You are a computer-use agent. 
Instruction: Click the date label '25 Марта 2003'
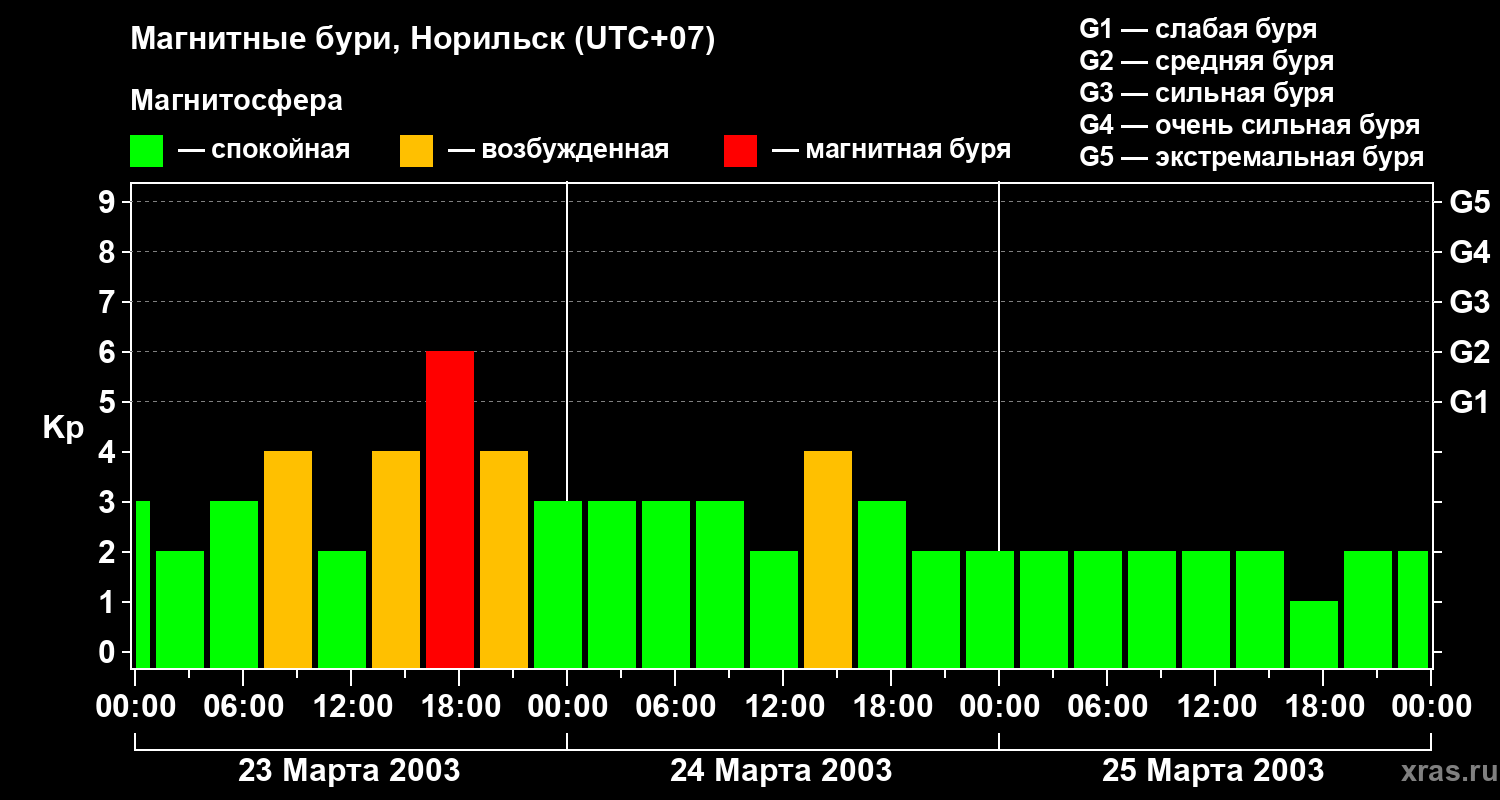tap(1213, 770)
